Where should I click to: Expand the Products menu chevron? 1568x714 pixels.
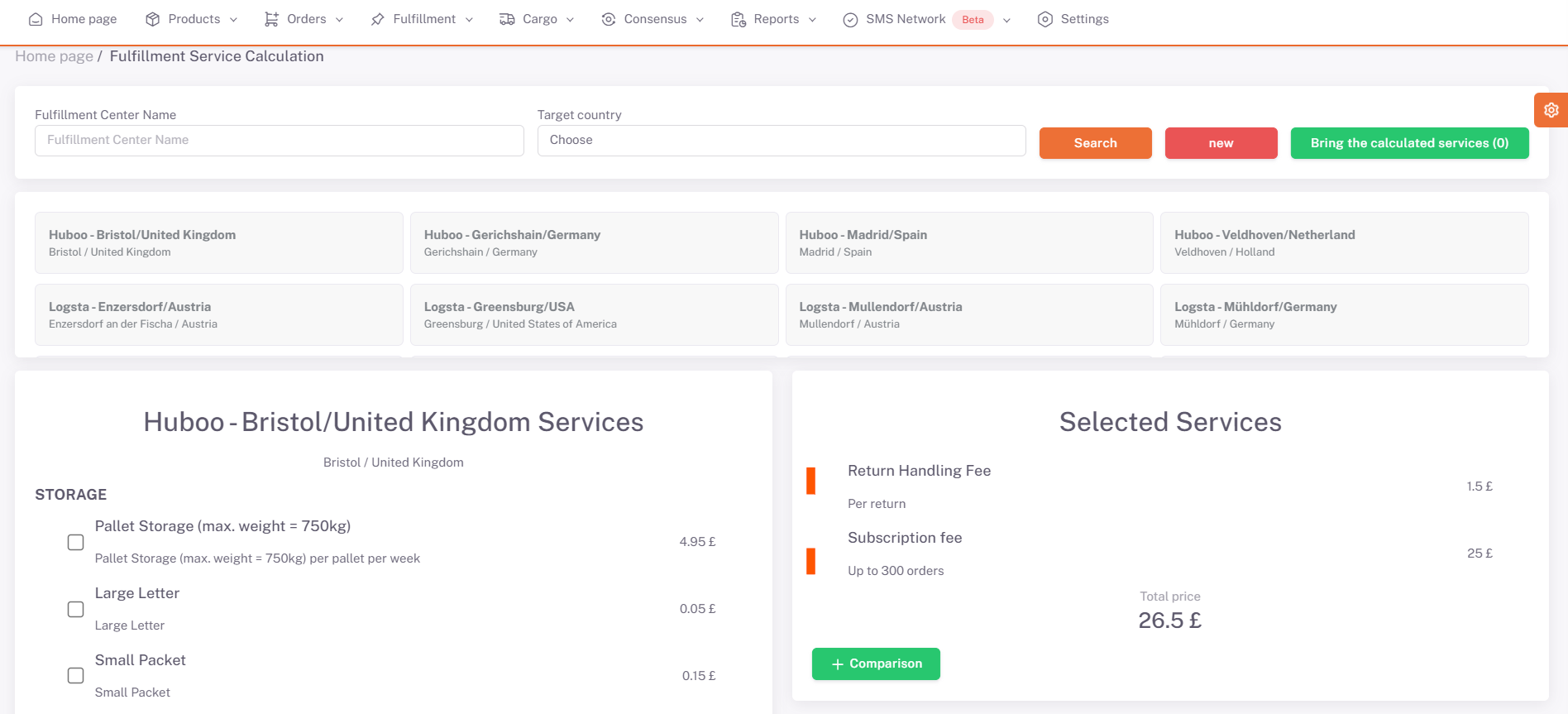click(x=233, y=20)
